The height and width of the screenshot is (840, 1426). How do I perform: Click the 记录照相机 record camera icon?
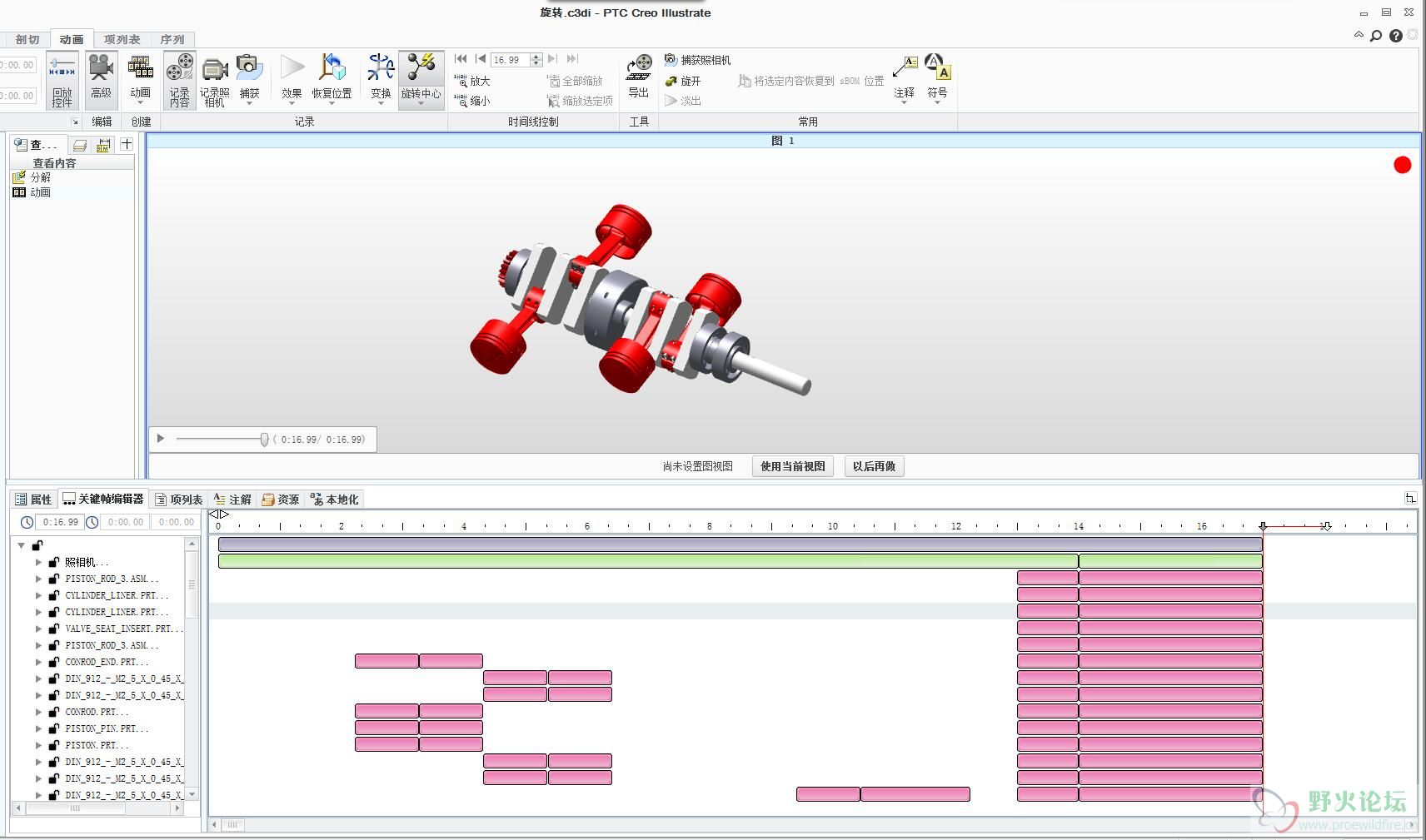(x=214, y=81)
